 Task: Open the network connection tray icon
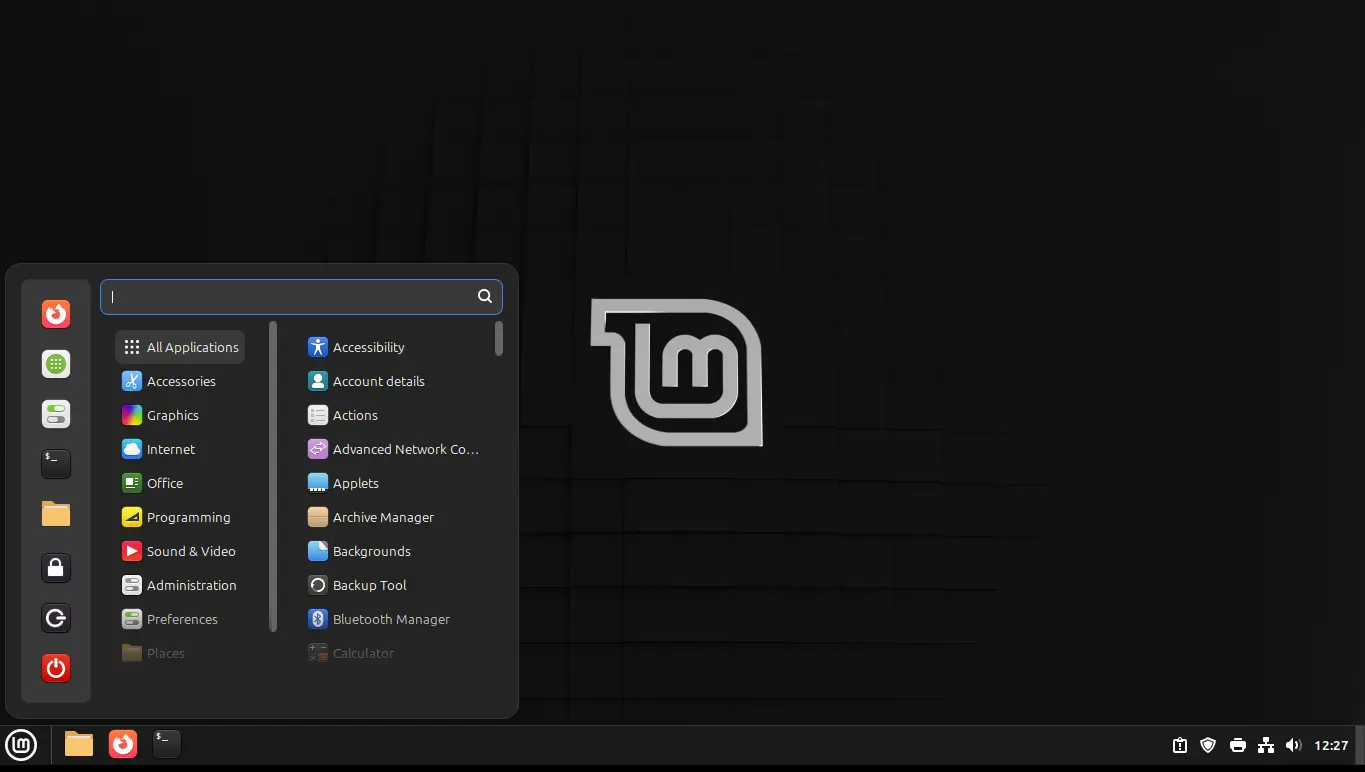point(1266,745)
